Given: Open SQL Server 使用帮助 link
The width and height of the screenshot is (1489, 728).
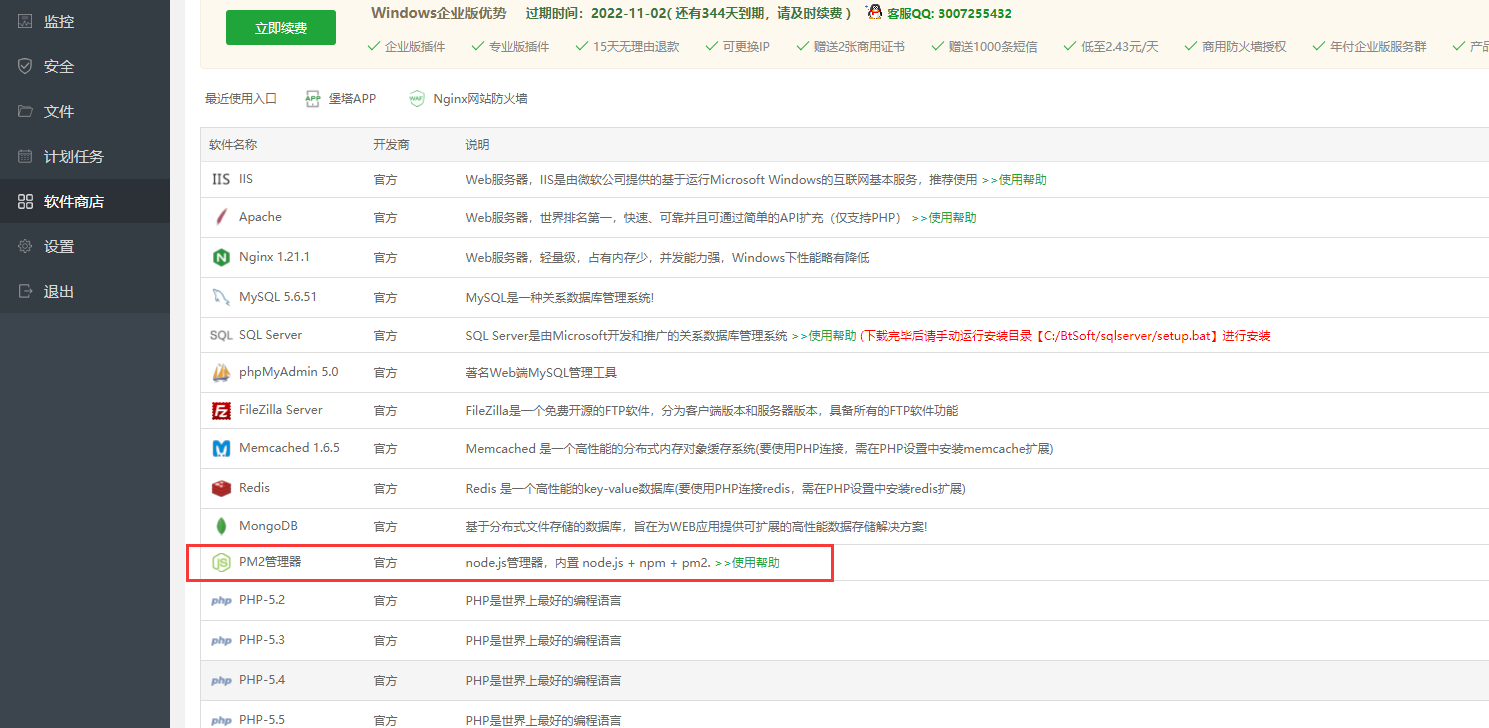Looking at the screenshot, I should coord(824,336).
